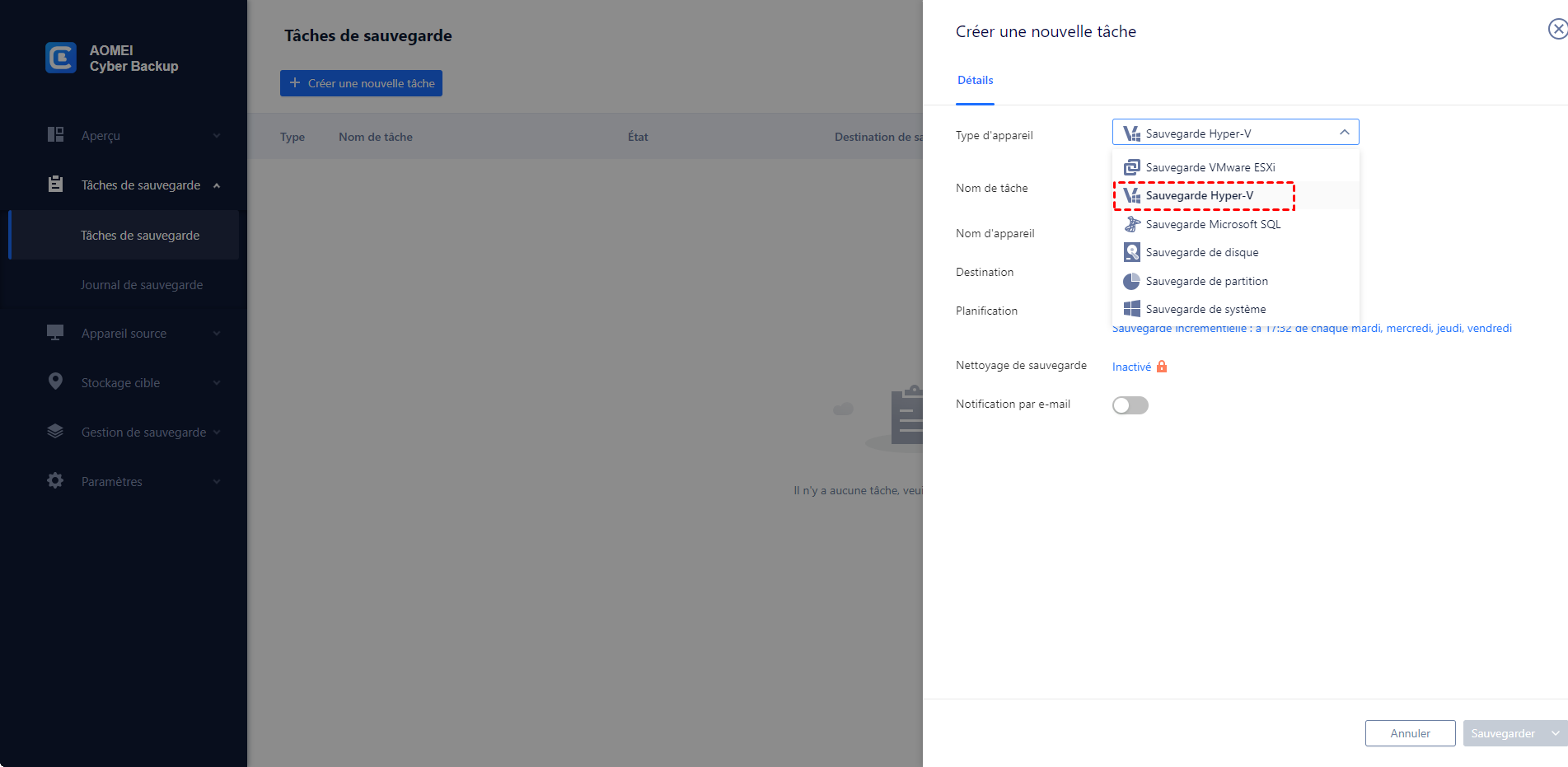Click the Sauvegarder button

tap(1504, 733)
